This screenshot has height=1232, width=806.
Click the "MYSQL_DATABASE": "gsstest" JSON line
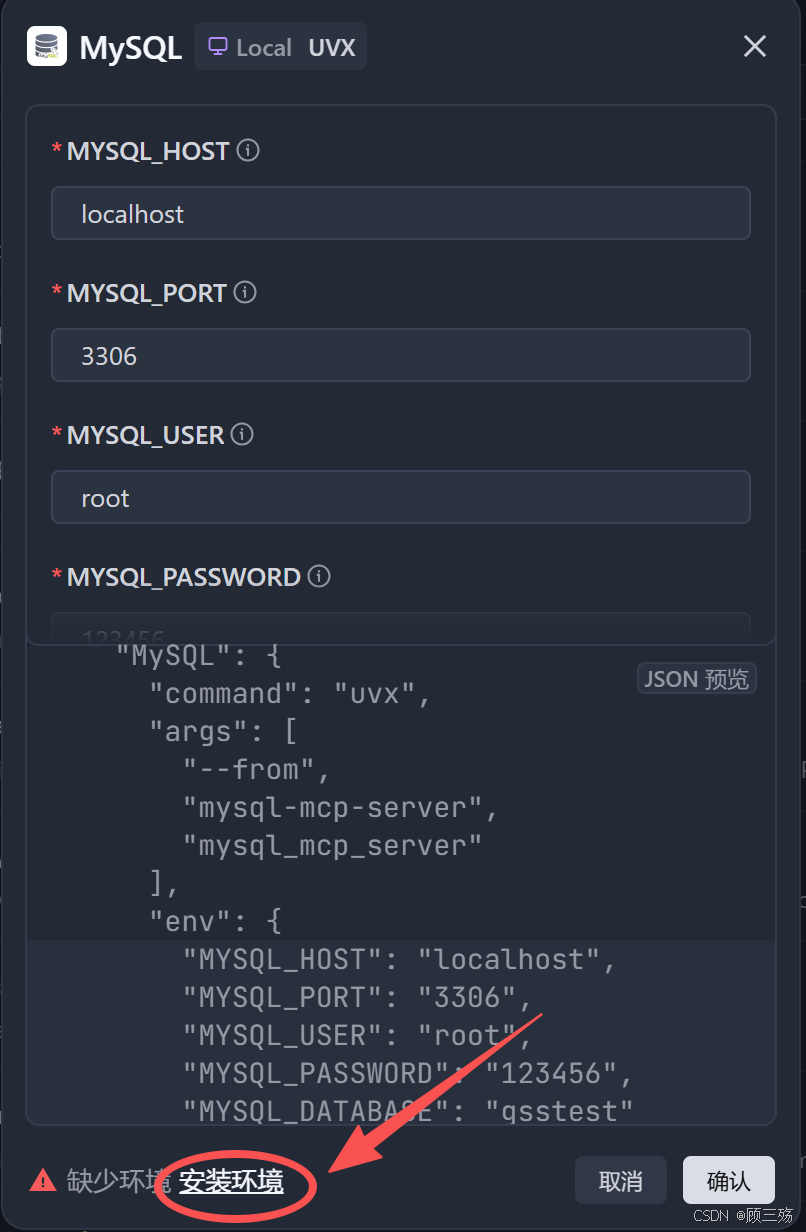pyautogui.click(x=408, y=1110)
